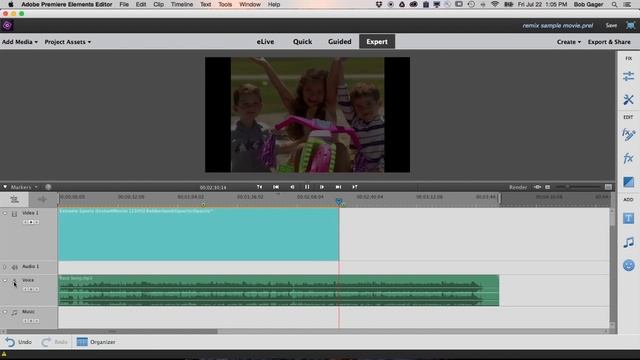Open the Transitions panel icon
The width and height of the screenshot is (640, 360).
pos(629,182)
